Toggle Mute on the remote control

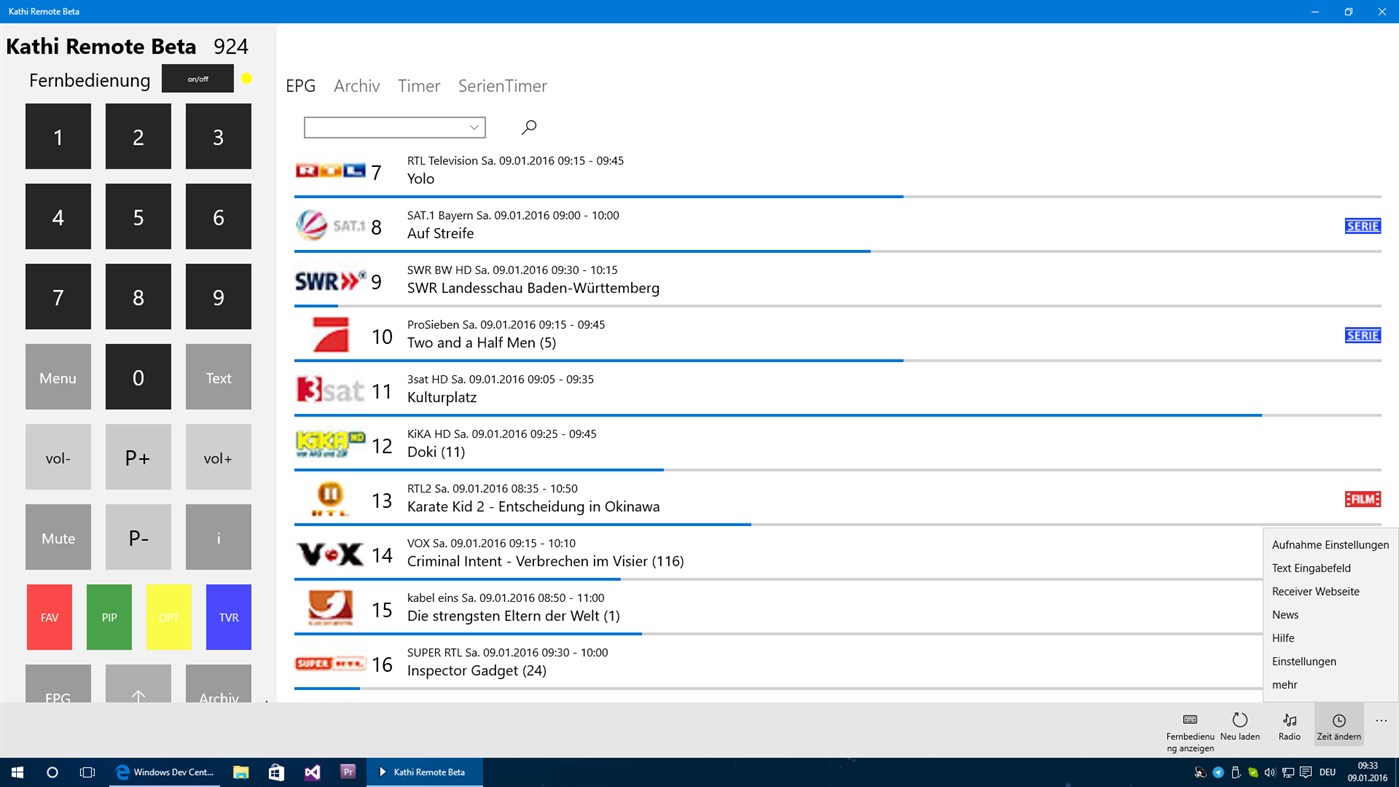click(57, 537)
